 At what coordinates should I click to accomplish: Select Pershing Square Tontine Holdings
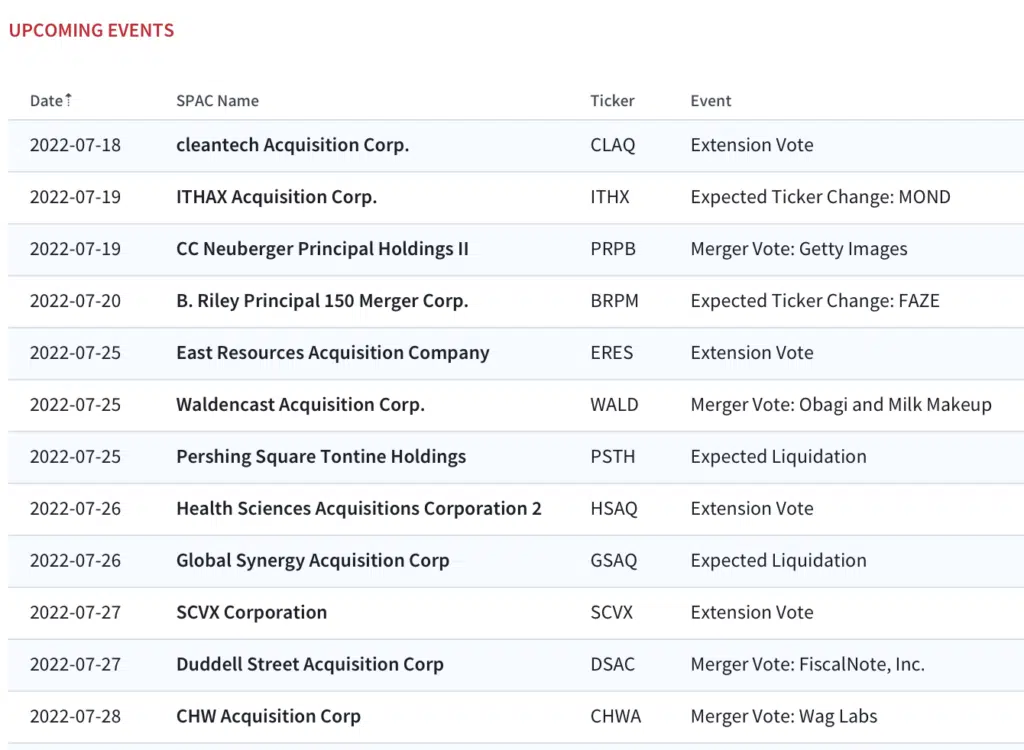coord(321,457)
